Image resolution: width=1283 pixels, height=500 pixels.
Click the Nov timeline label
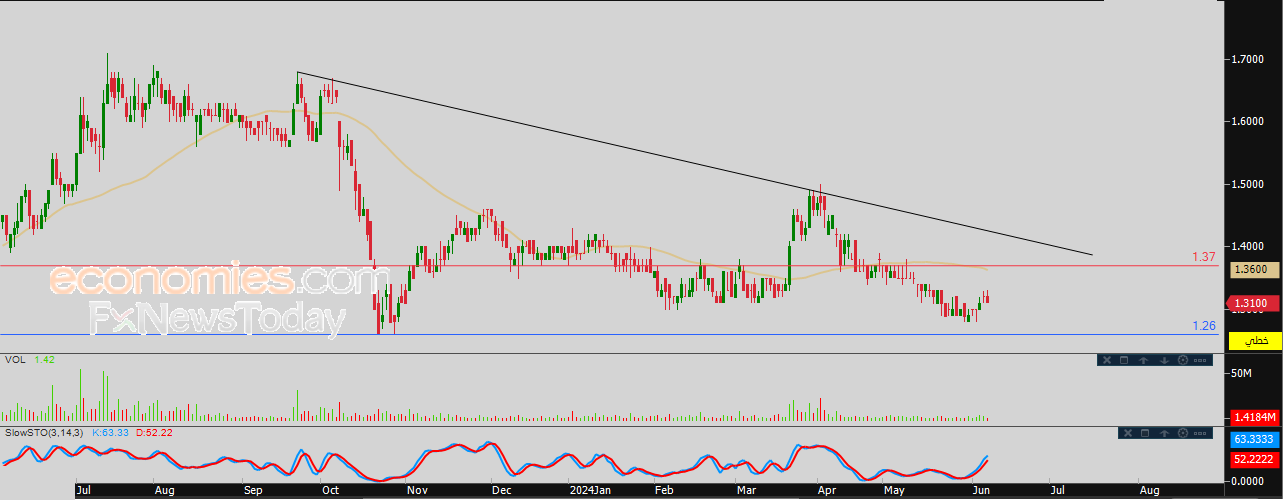point(417,491)
